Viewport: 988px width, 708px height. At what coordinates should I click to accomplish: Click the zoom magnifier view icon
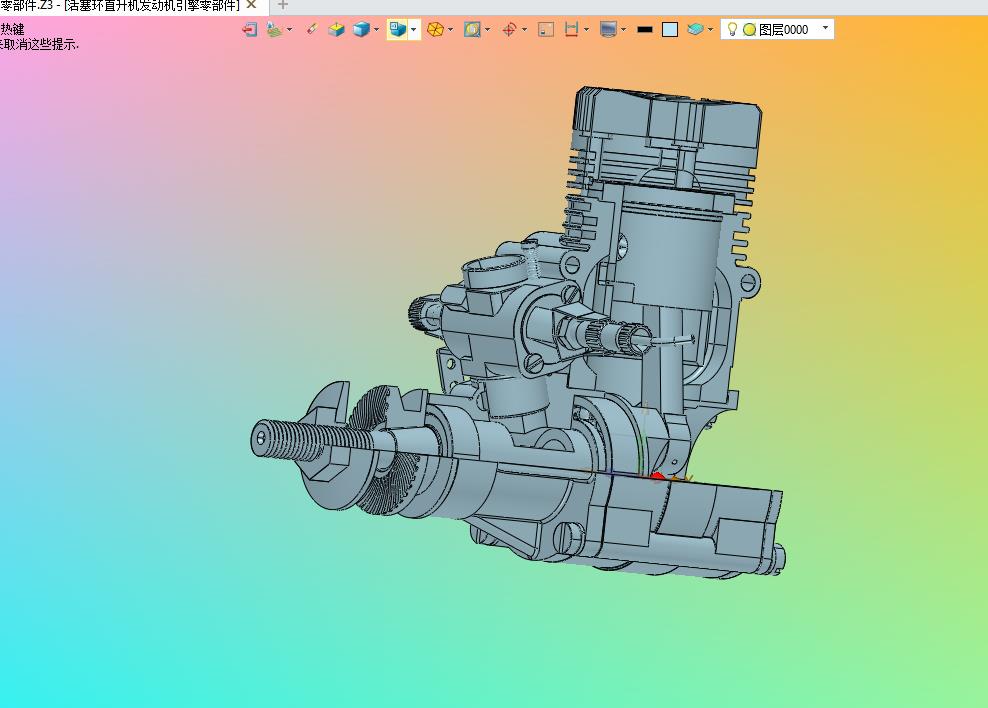pos(472,30)
